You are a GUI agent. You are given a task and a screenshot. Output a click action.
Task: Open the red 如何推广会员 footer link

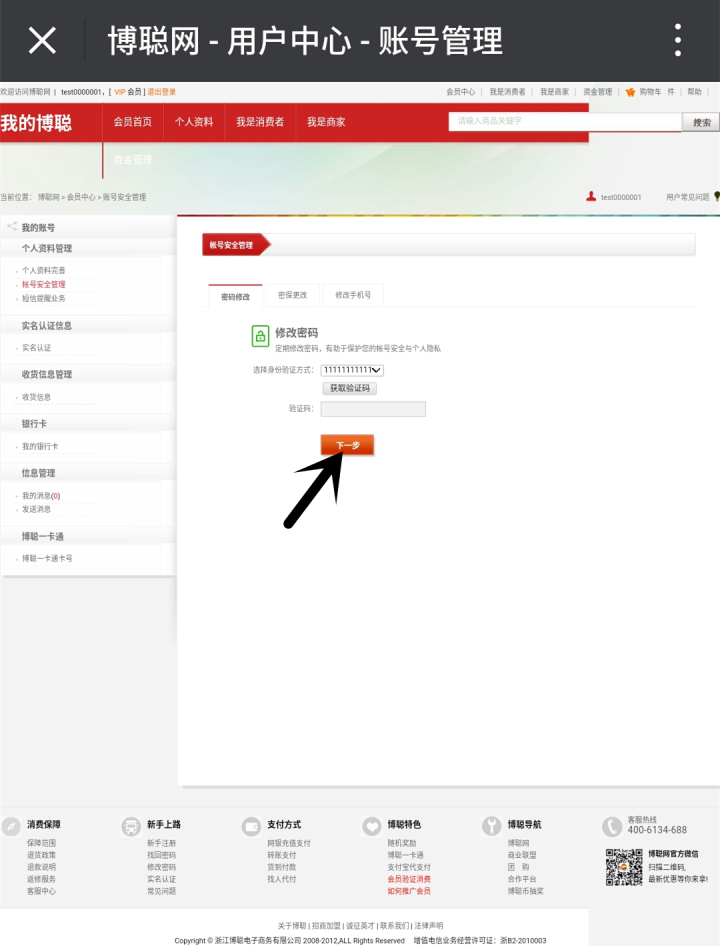pos(409,891)
